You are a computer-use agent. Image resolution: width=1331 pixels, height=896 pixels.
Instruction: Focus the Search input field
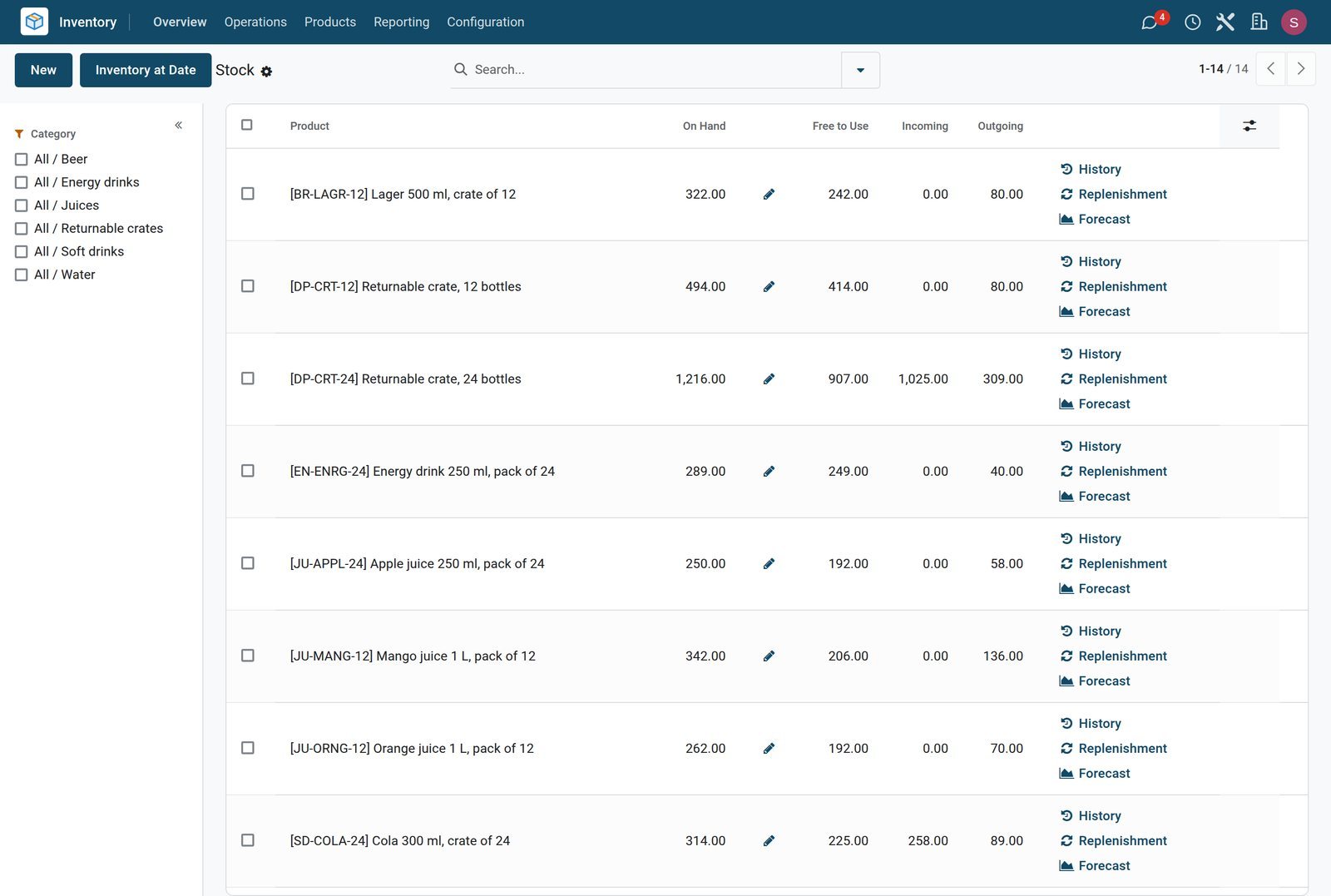coord(656,70)
